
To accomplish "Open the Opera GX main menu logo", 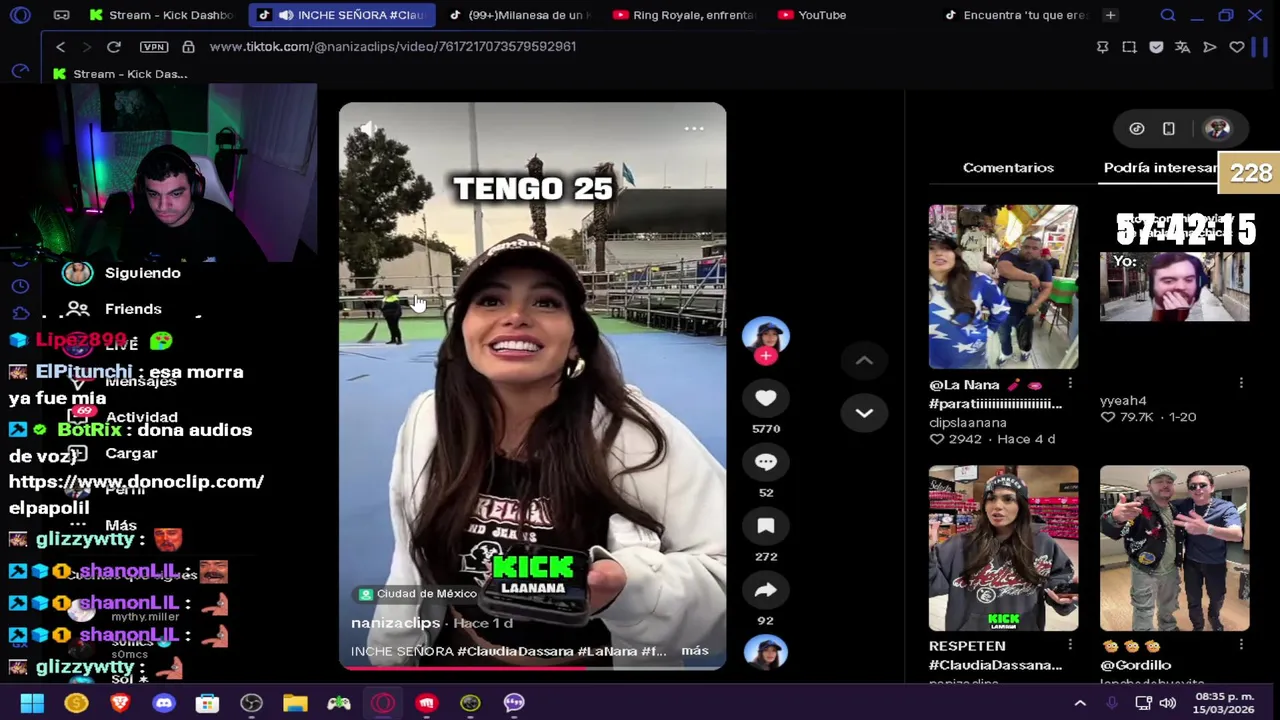I will point(21,15).
